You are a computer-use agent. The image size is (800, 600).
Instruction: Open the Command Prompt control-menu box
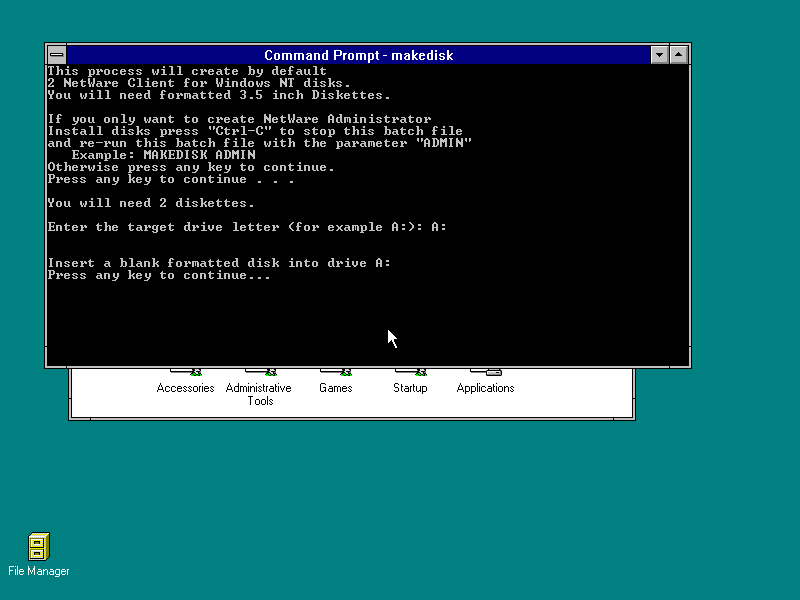(57, 55)
